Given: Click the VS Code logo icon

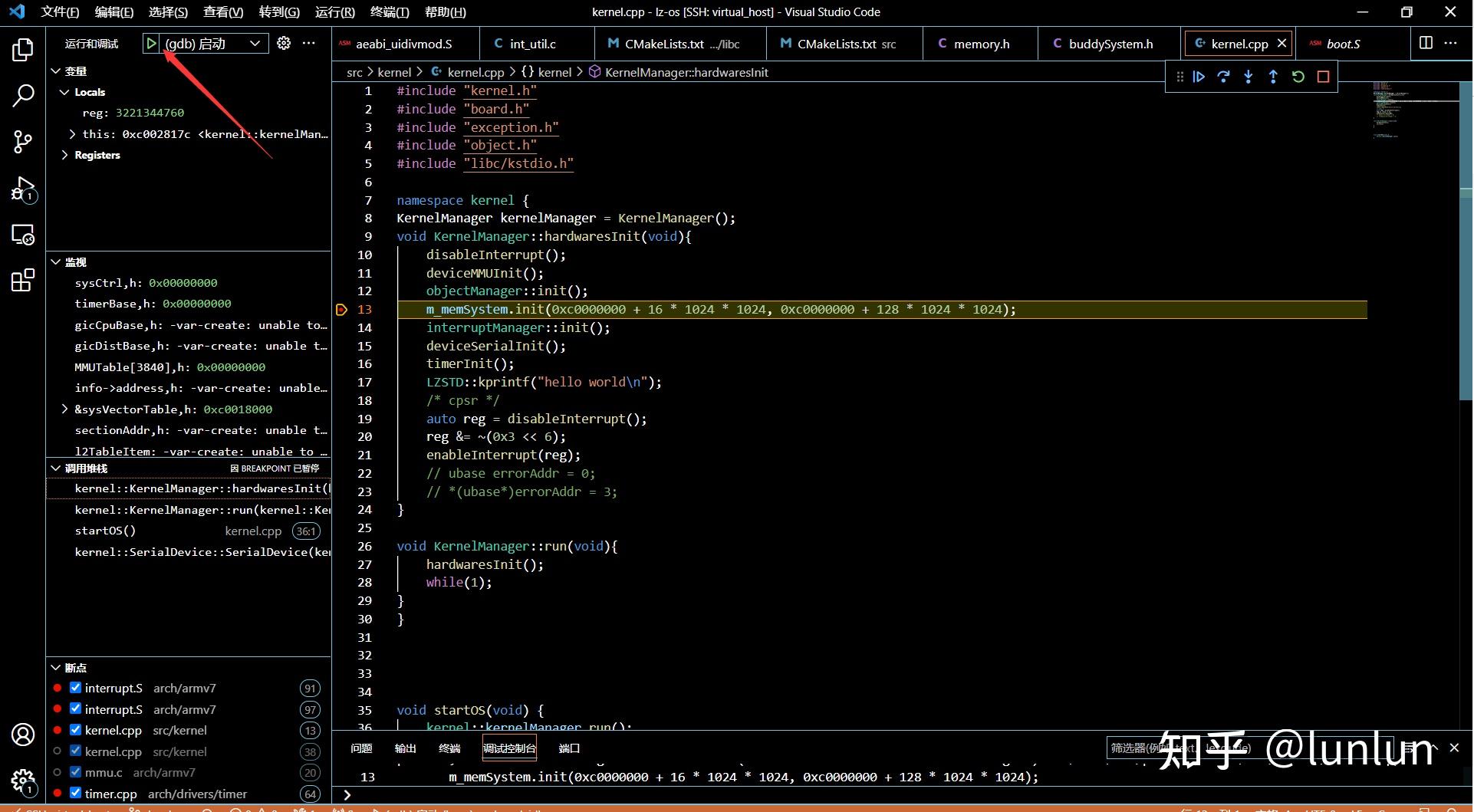Looking at the screenshot, I should tap(17, 12).
